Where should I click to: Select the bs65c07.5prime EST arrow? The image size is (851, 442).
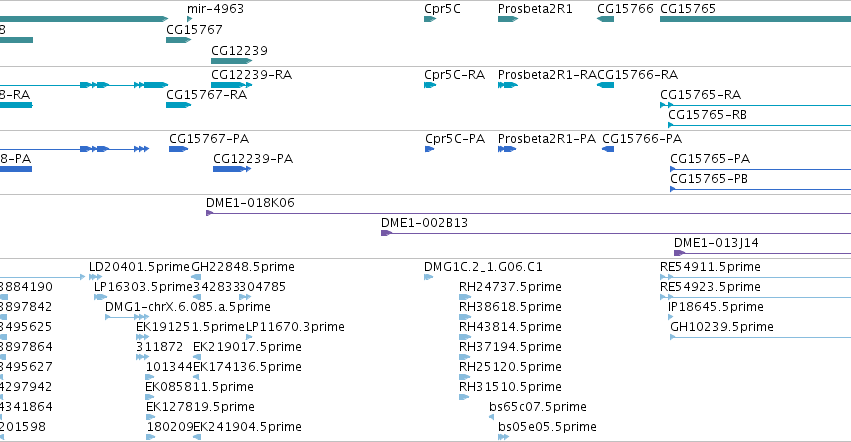tap(491, 417)
